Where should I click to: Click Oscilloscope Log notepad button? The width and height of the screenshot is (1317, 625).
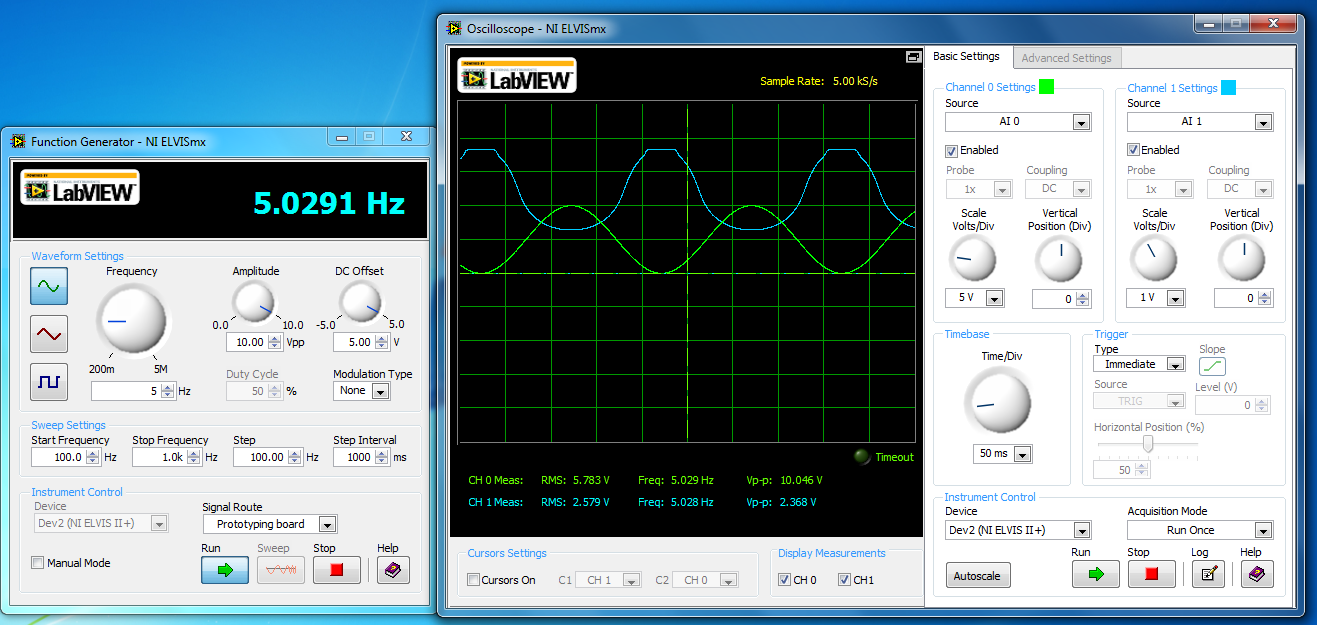[1208, 574]
